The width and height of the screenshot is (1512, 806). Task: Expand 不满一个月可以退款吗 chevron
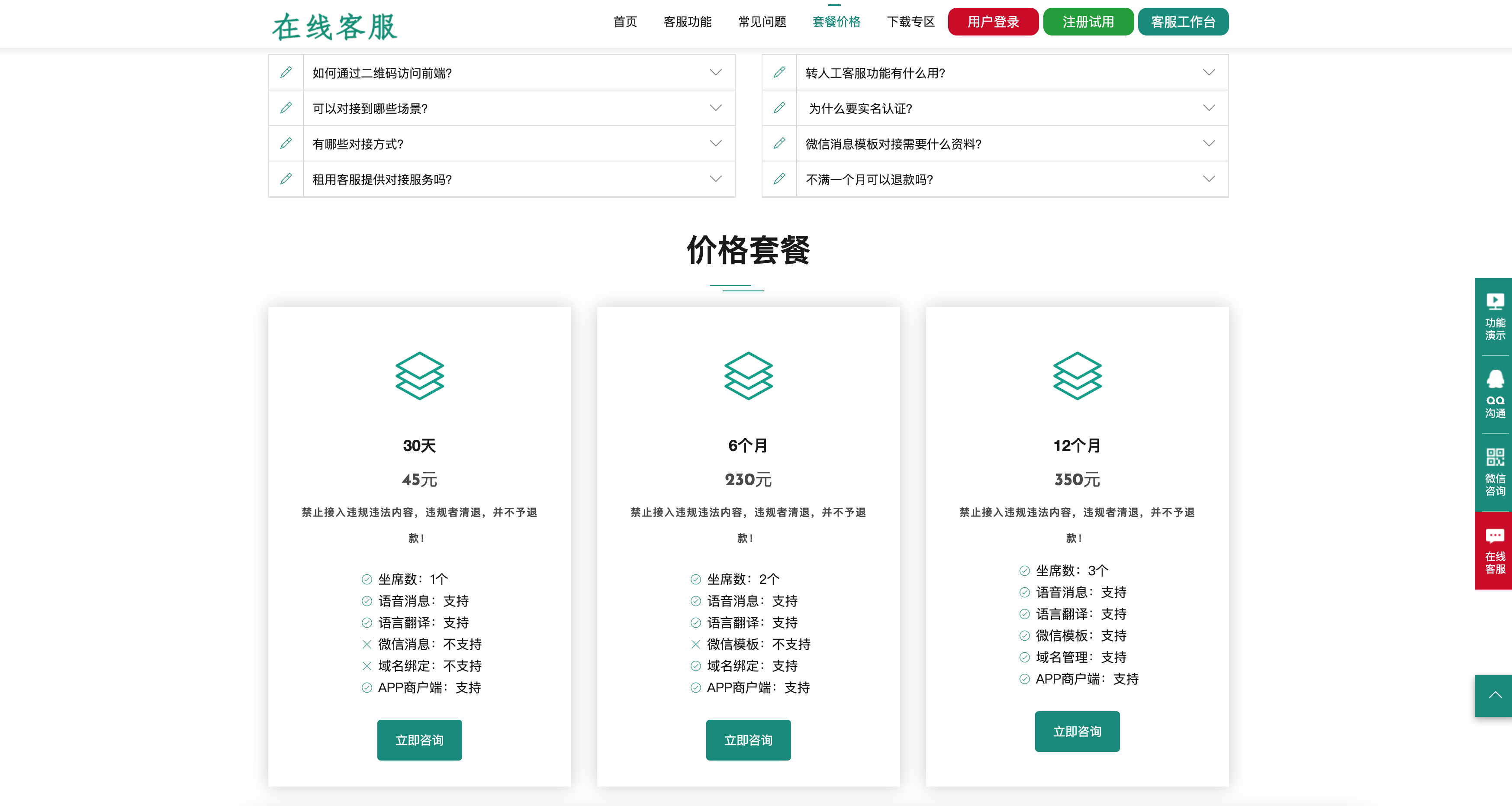tap(1209, 179)
